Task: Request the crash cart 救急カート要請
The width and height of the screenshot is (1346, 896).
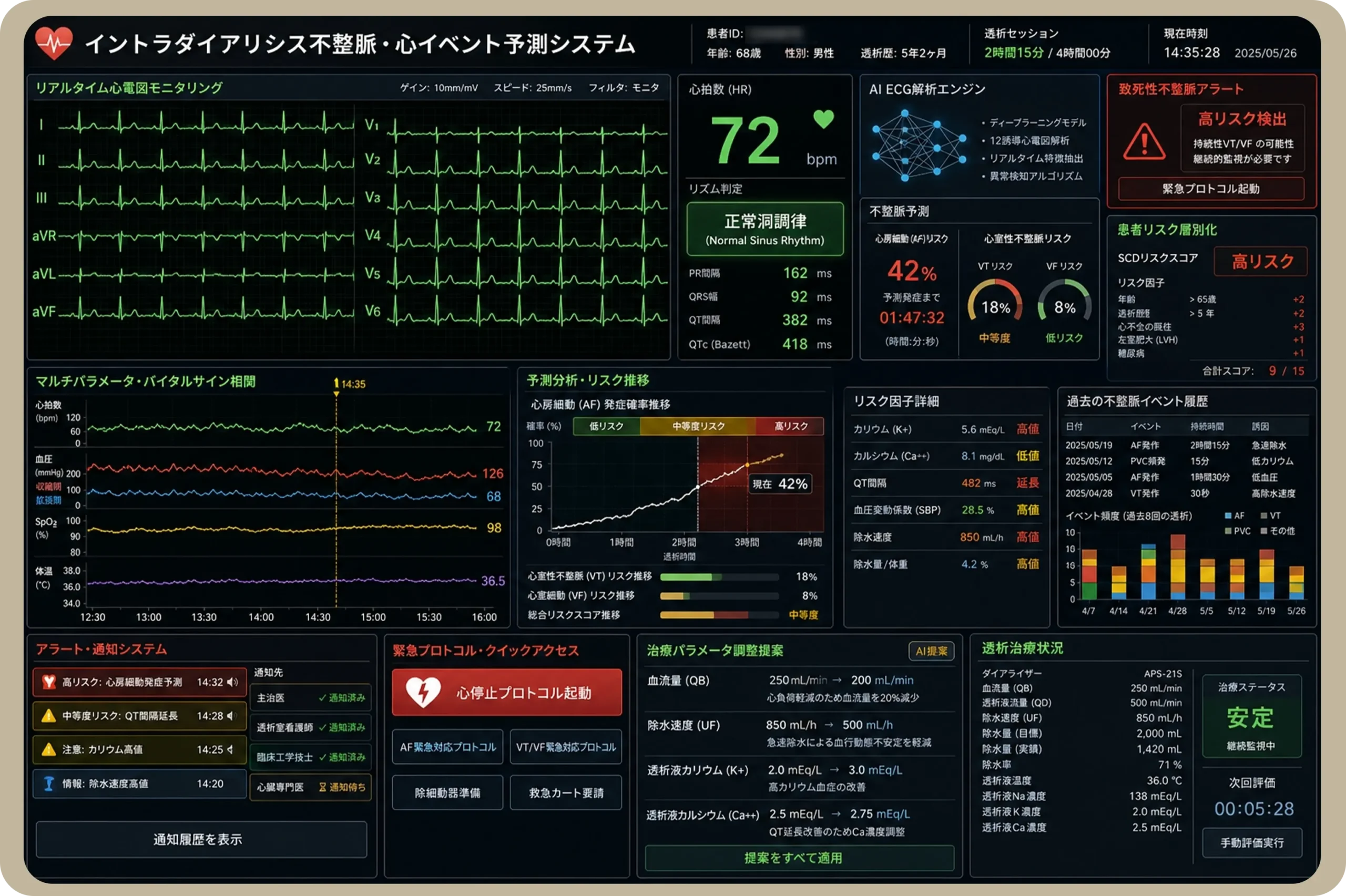Action: [x=566, y=792]
